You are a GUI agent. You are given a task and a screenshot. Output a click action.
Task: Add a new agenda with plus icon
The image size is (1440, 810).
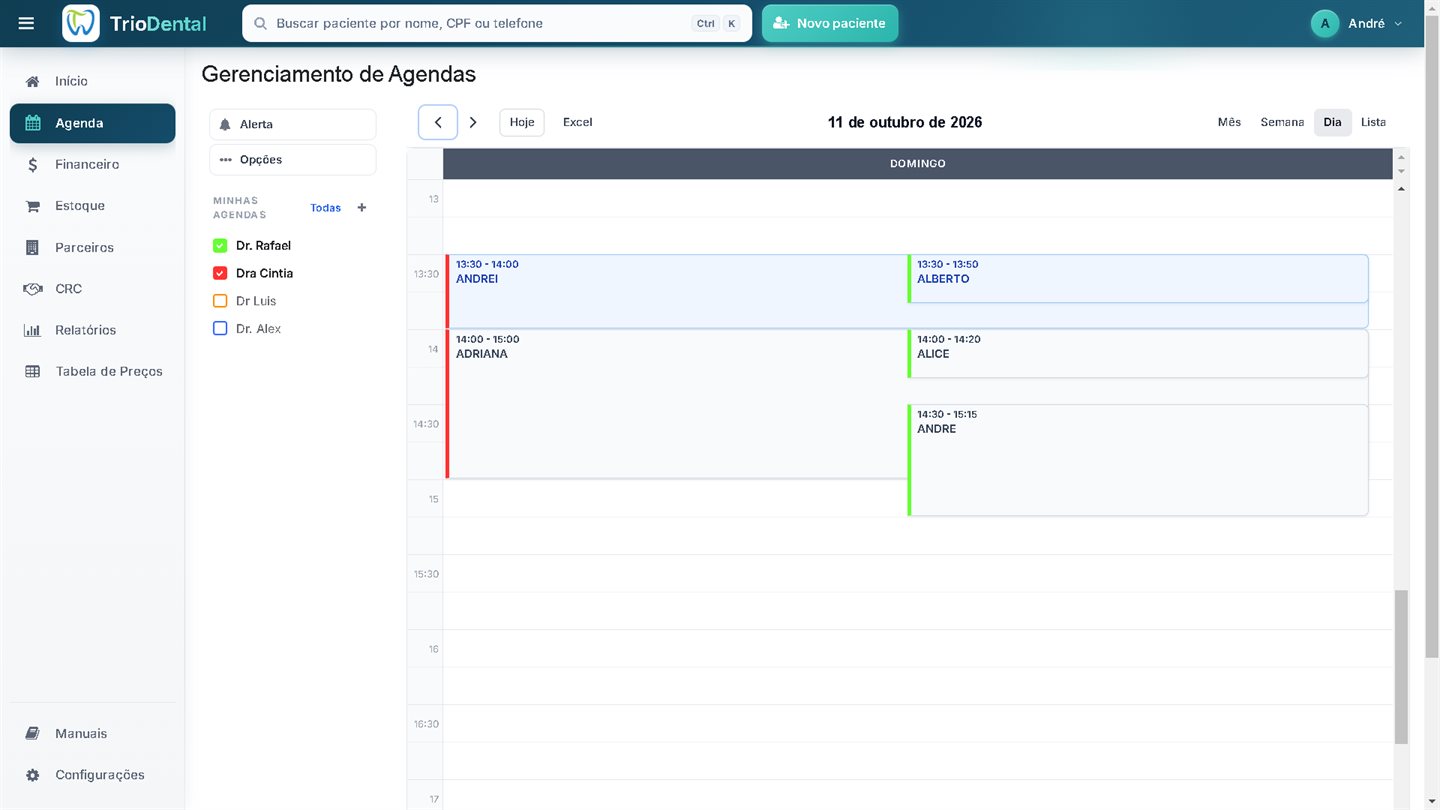pyautogui.click(x=362, y=208)
